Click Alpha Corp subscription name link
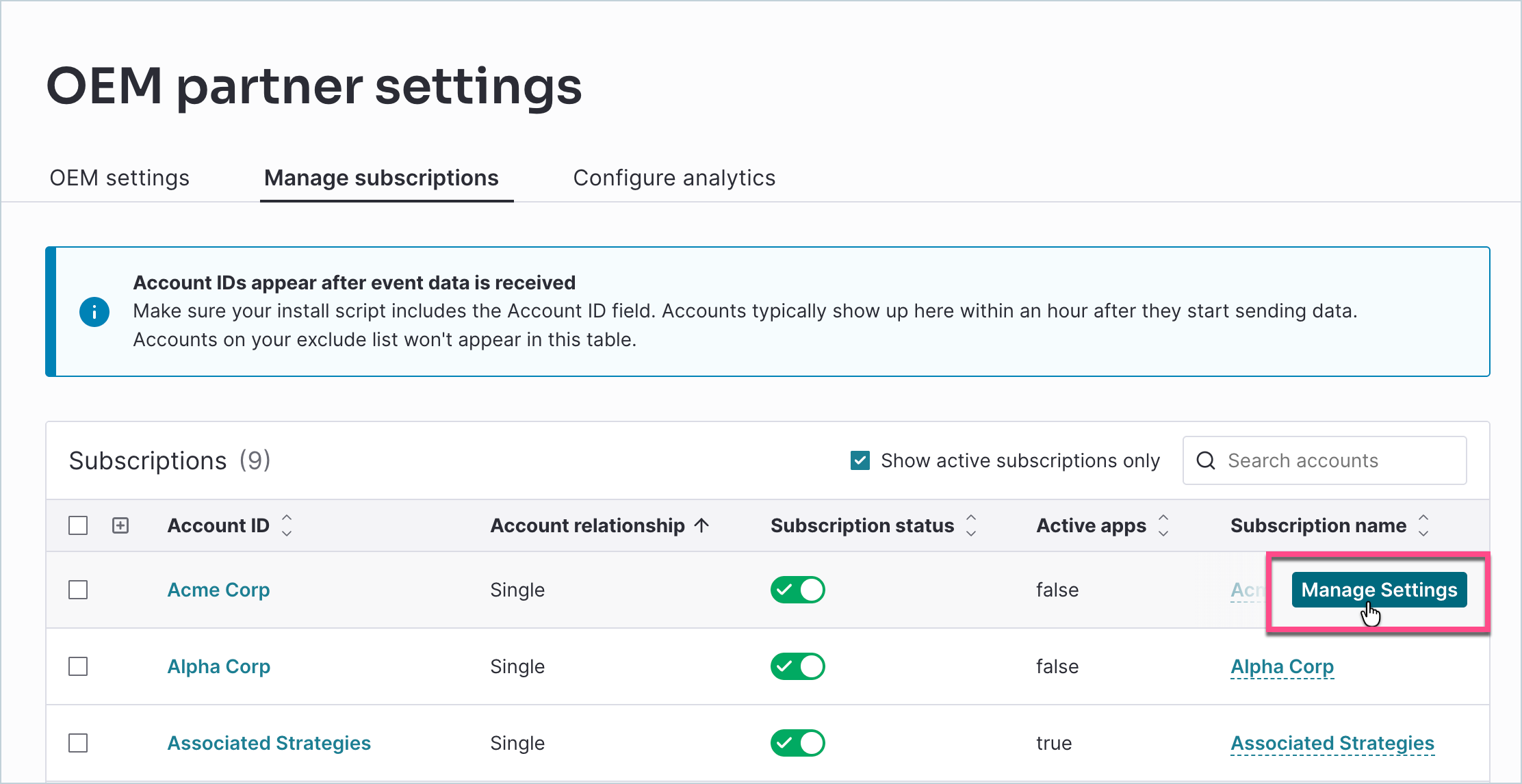Screen dimensions: 1522x784 point(1282,666)
